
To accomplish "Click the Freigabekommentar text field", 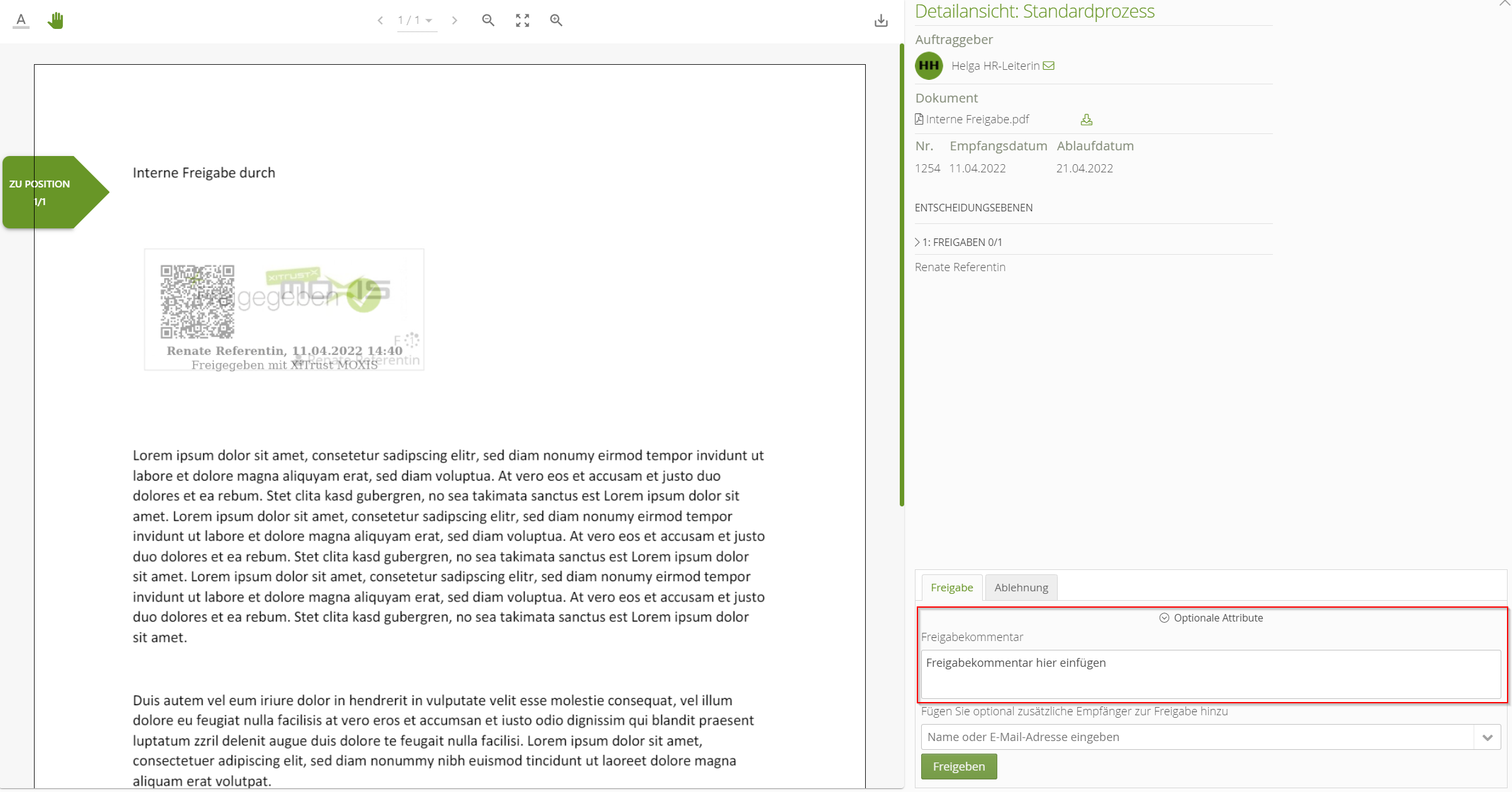I will [1210, 674].
